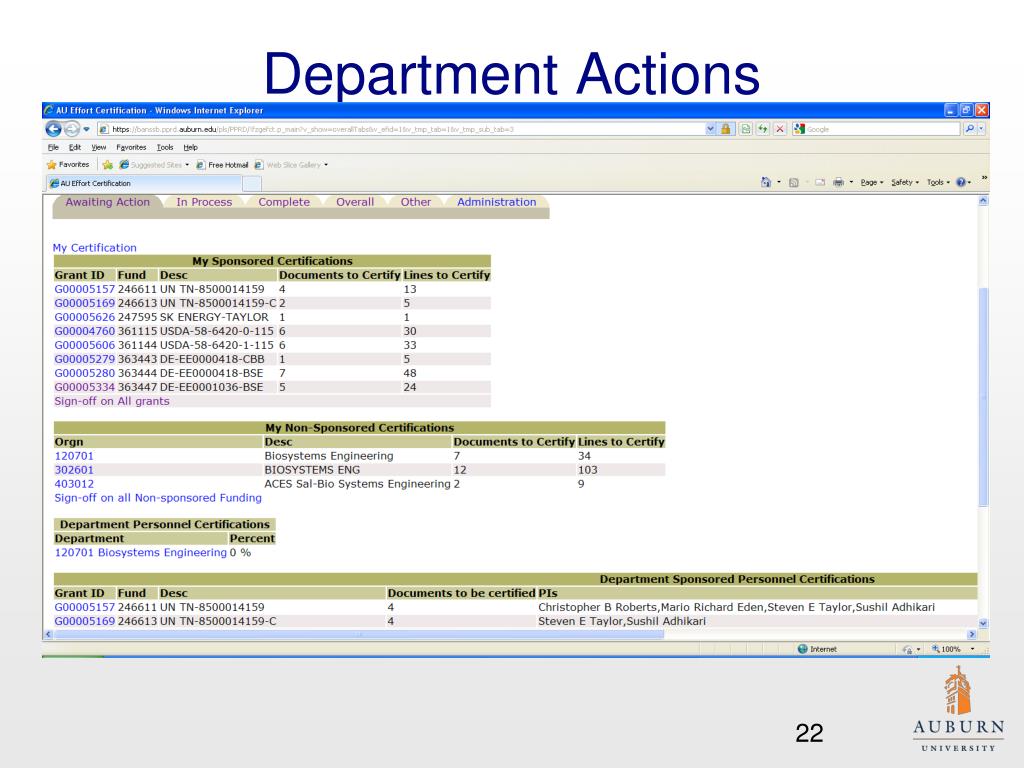Image resolution: width=1024 pixels, height=768 pixels.
Task: Click the Internet zone globe icon
Action: tap(803, 648)
